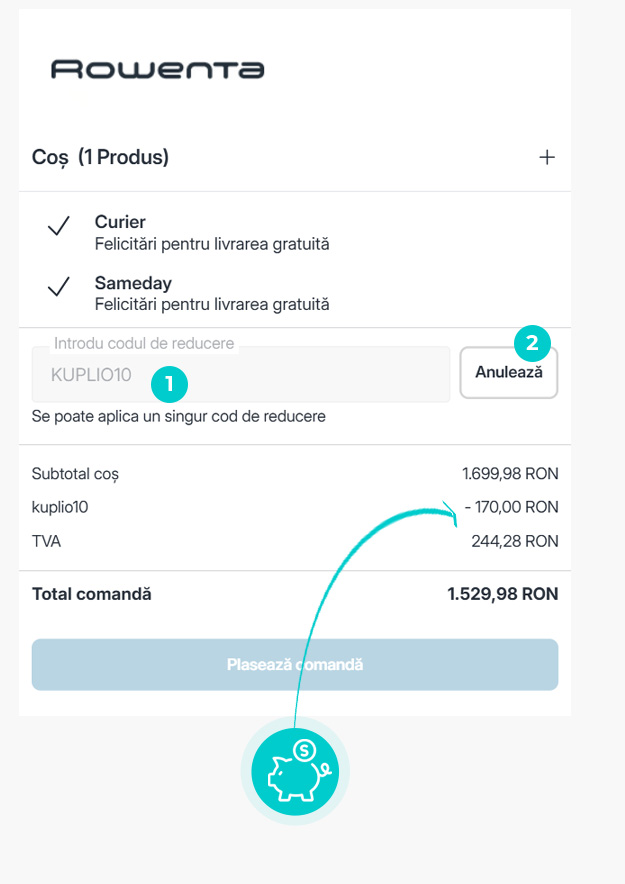This screenshot has height=884, width=625.
Task: Open the Coș (1 Produs) heading
Action: [100, 157]
